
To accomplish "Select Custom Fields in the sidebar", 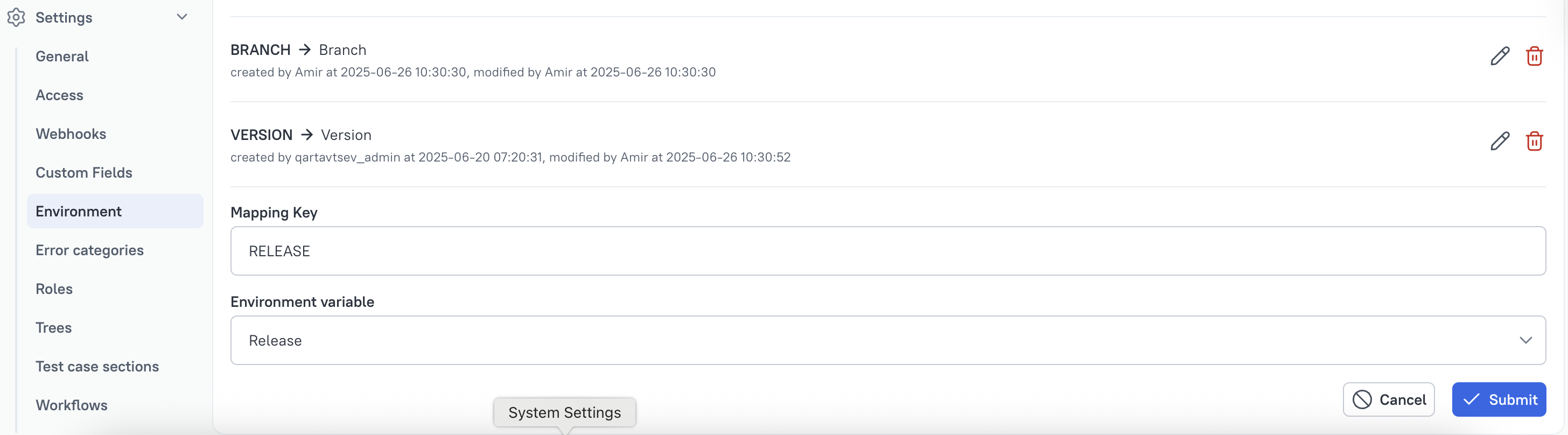I will (x=84, y=172).
